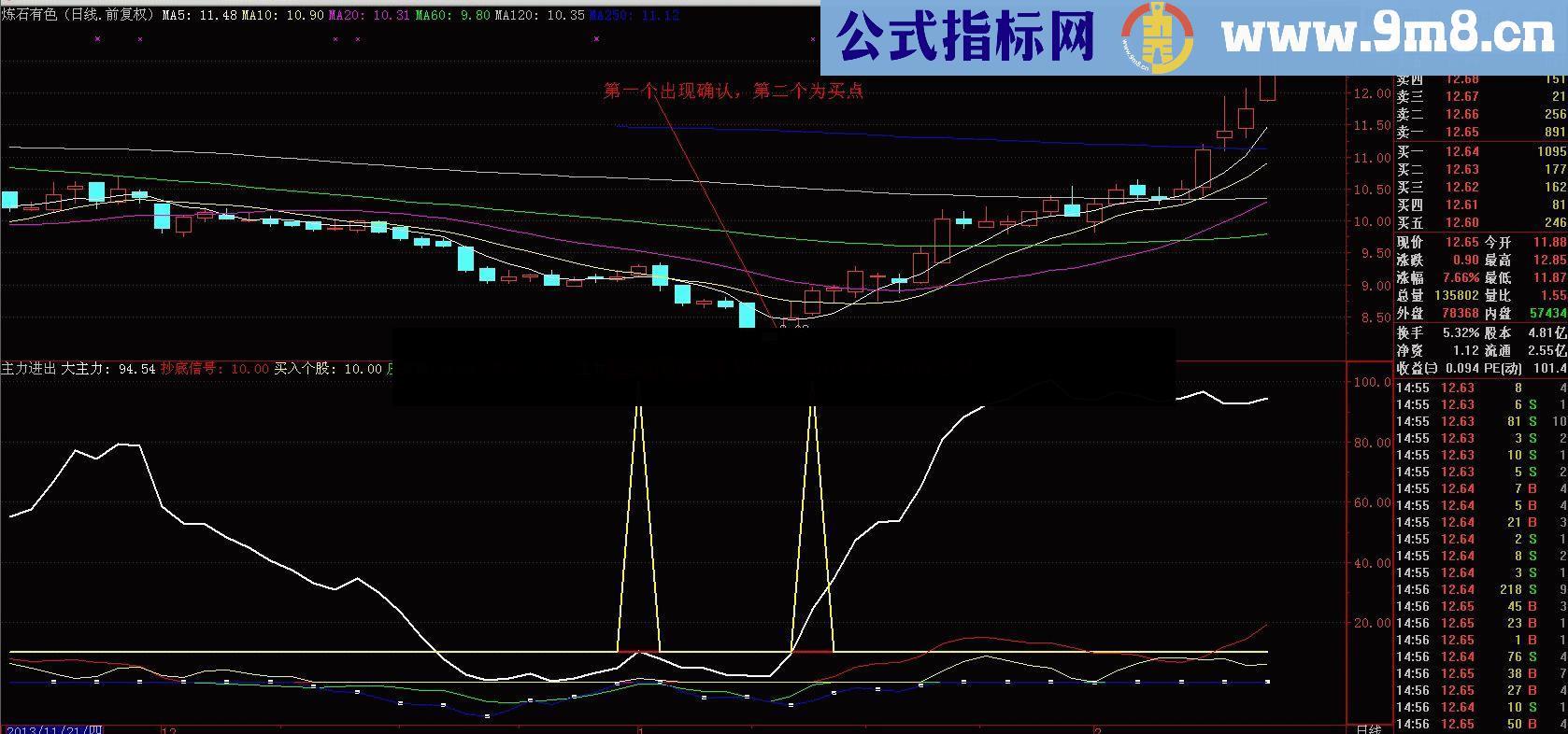
Task: Click the PE(动) 101.4 quote field
Action: (1526, 368)
